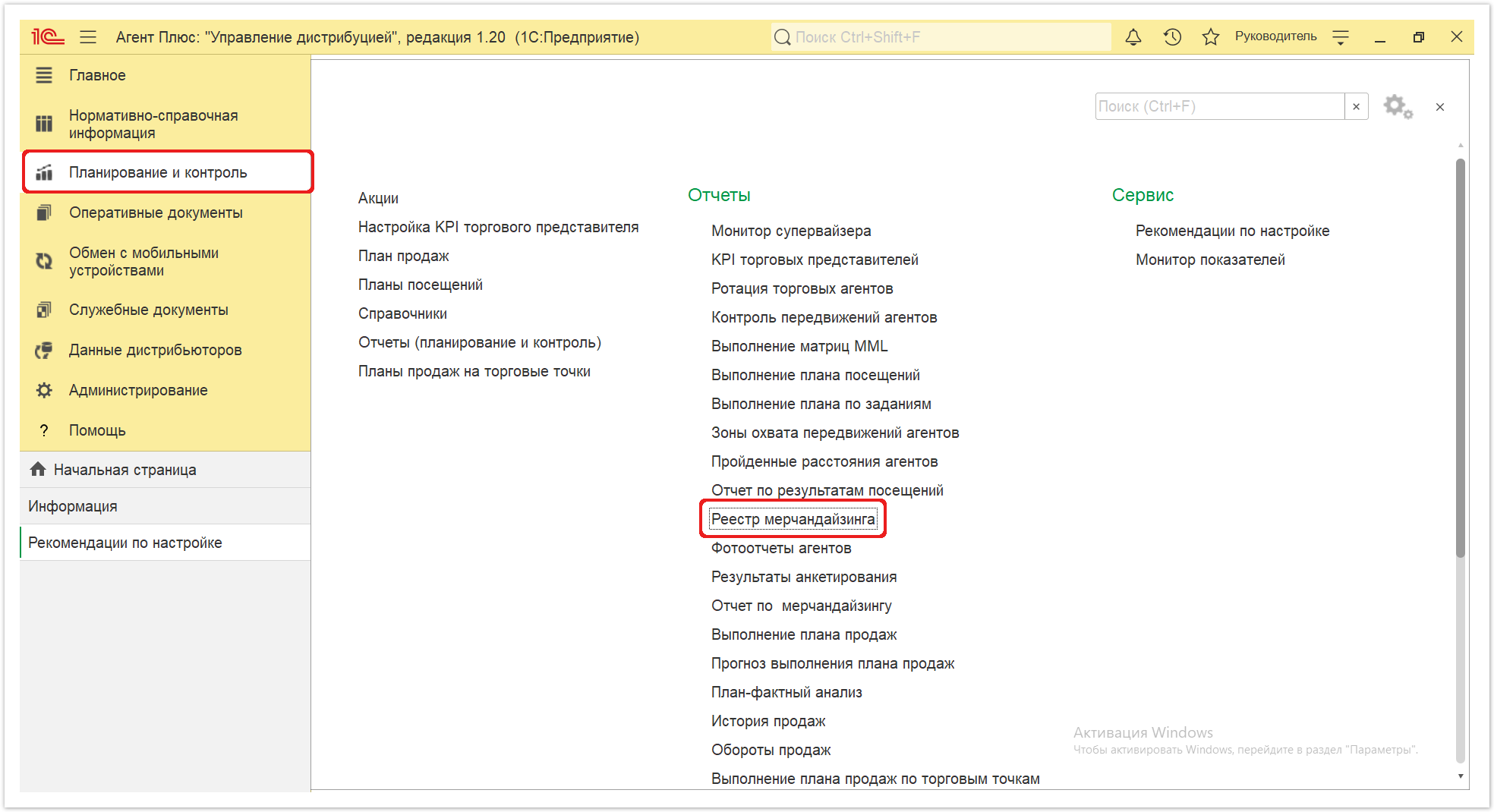This screenshot has width=1494, height=812.
Task: Open Справочники link
Action: [402, 313]
